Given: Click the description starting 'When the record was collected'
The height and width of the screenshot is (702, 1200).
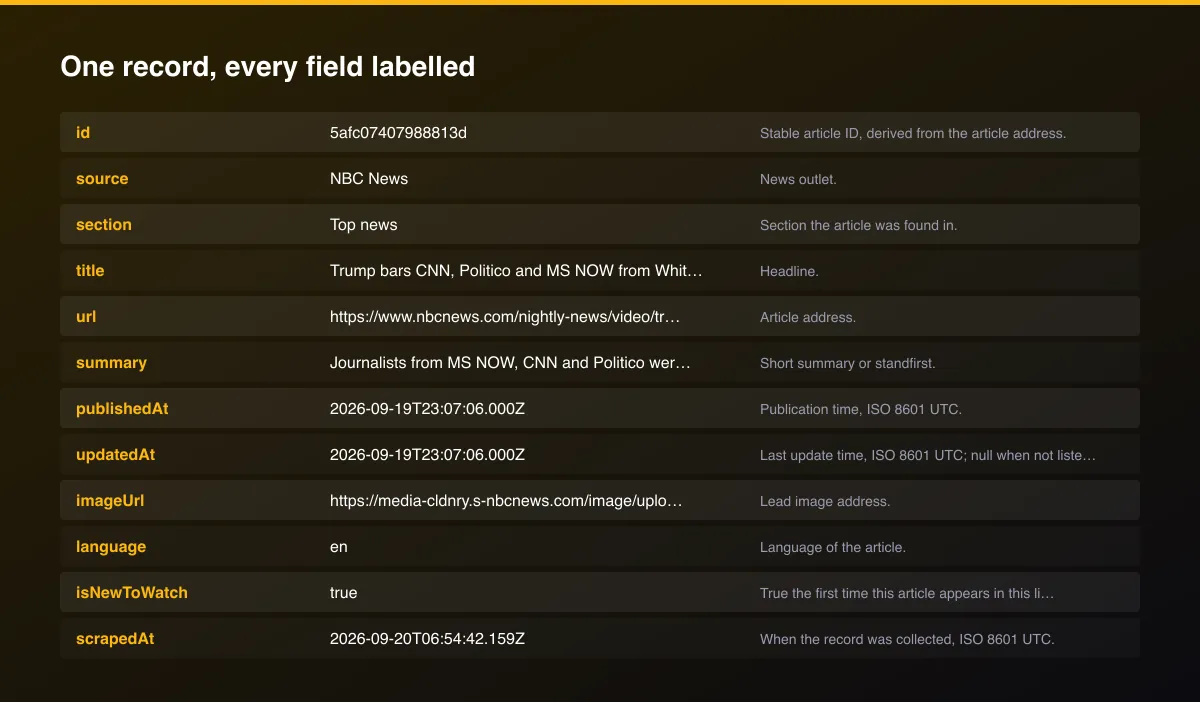Looking at the screenshot, I should click(x=907, y=639).
